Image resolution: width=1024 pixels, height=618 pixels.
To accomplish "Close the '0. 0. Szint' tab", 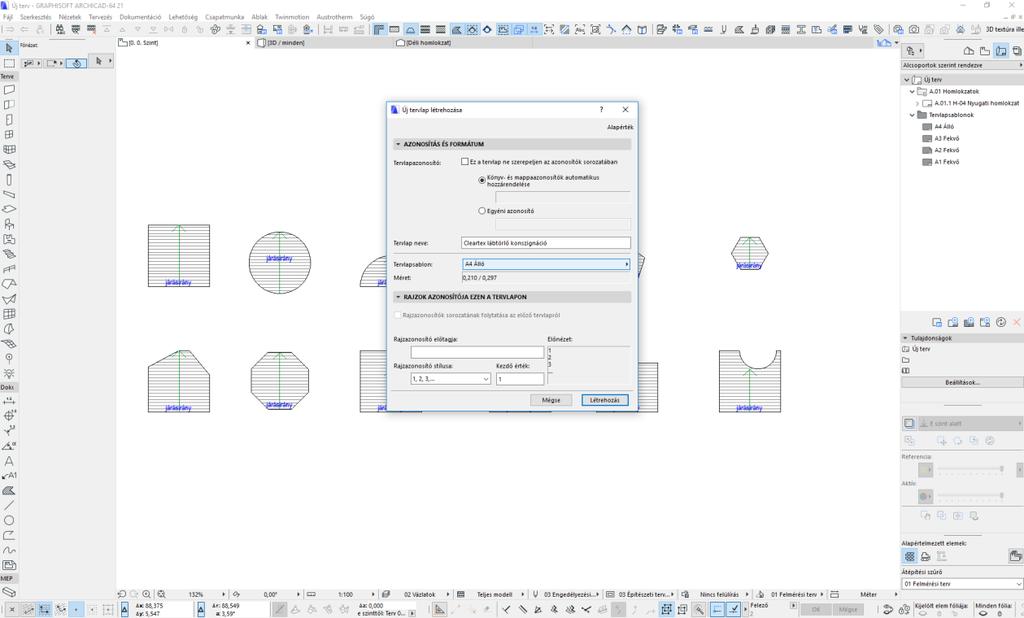I will coord(248,43).
